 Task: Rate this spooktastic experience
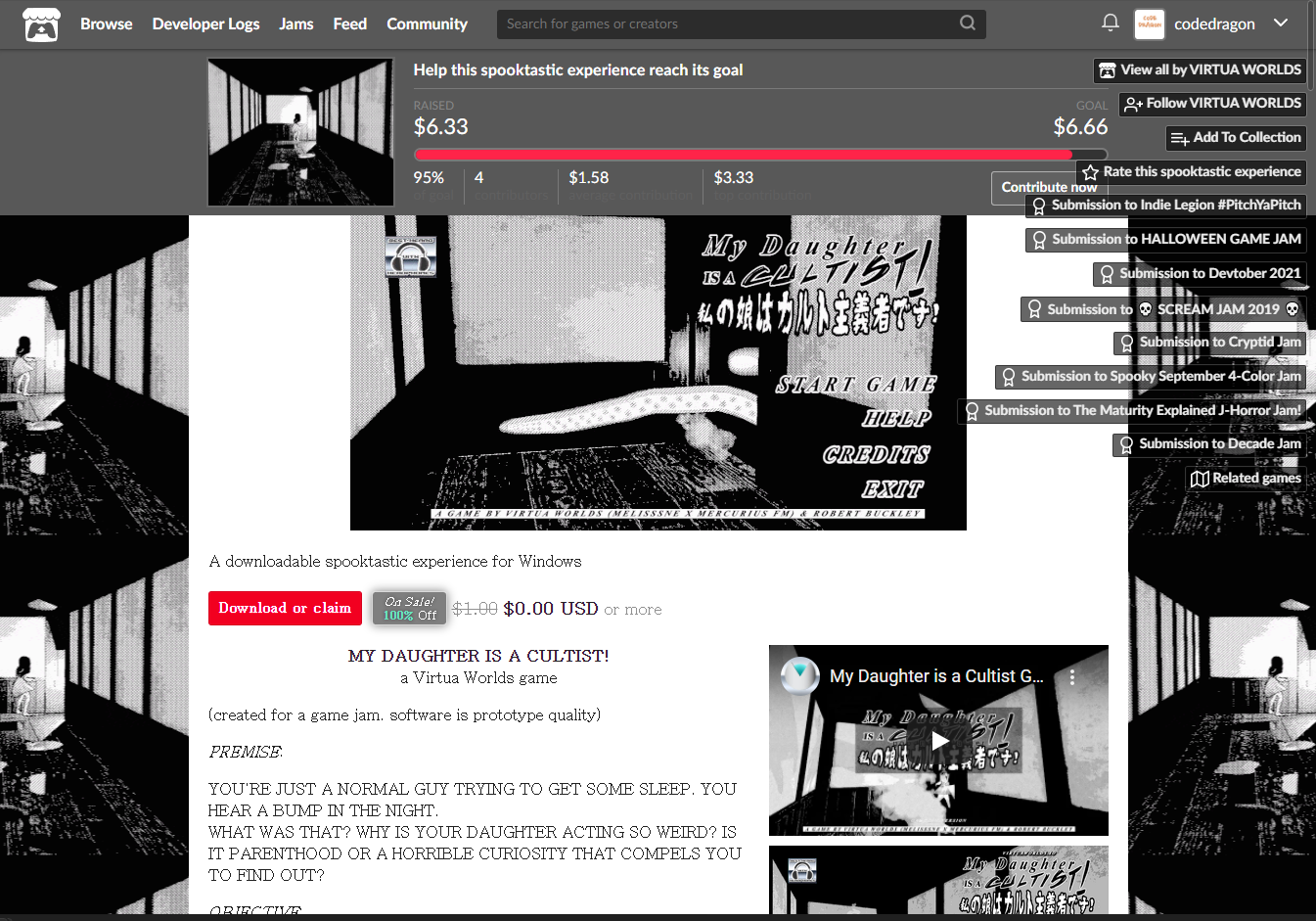tap(1191, 172)
